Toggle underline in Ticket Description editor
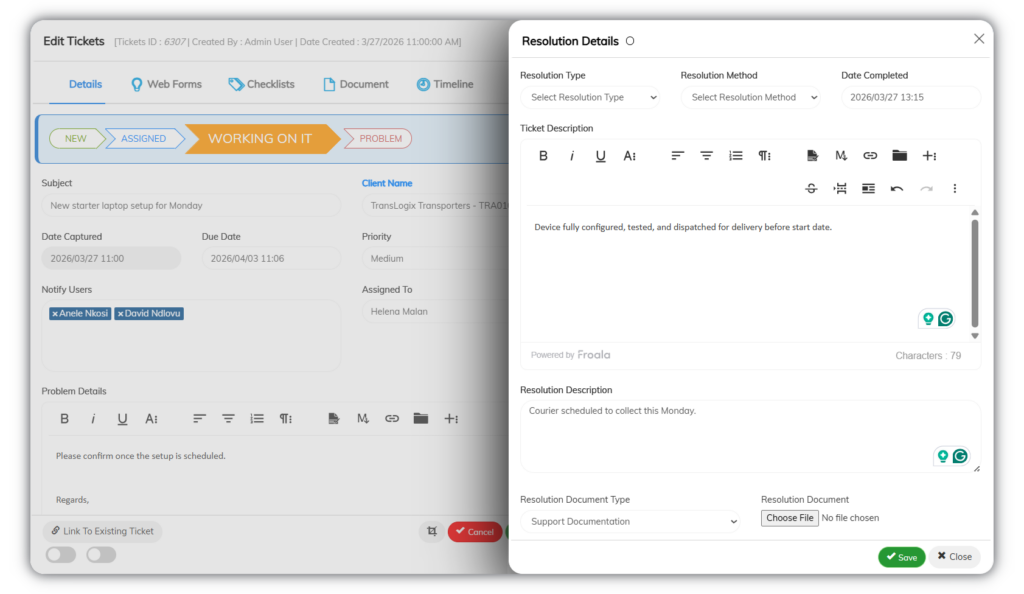Image resolution: width=1024 pixels, height=594 pixels. tap(600, 155)
